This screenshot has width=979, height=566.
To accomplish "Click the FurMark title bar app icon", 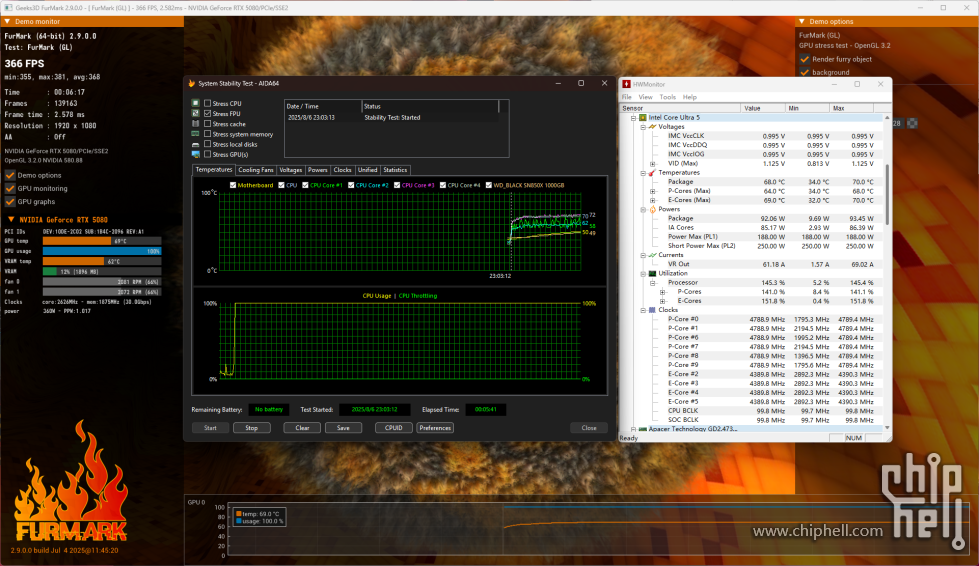I will 8,7.
